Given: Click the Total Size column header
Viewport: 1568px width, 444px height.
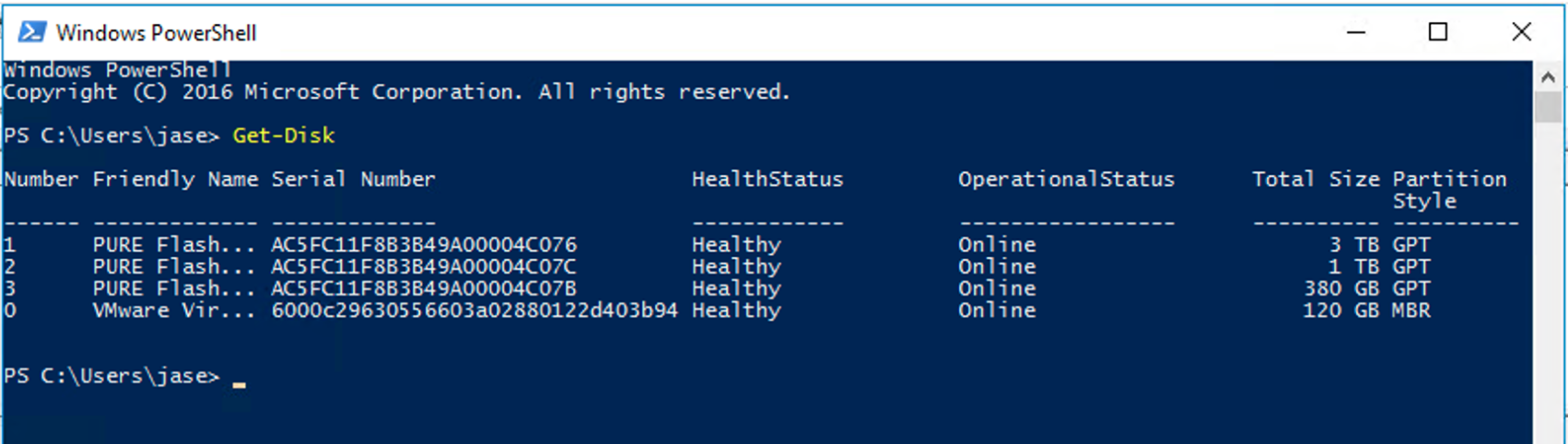Looking at the screenshot, I should 1315,180.
